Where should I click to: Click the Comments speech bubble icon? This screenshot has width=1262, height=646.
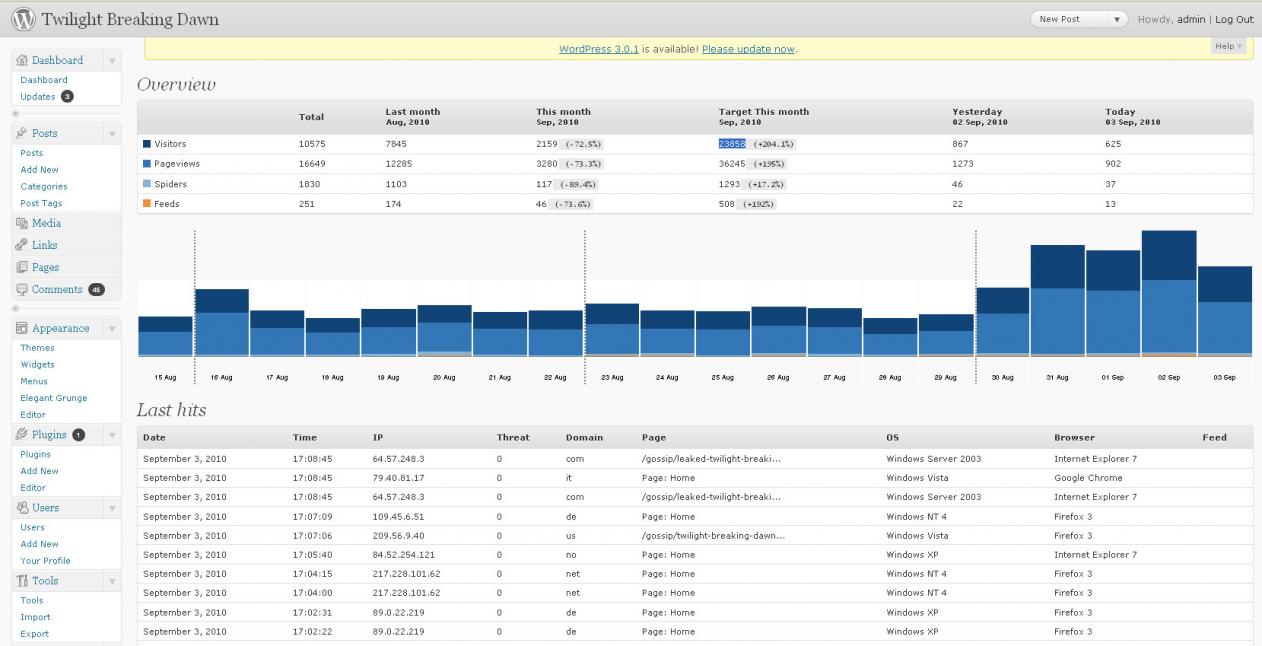coord(22,289)
